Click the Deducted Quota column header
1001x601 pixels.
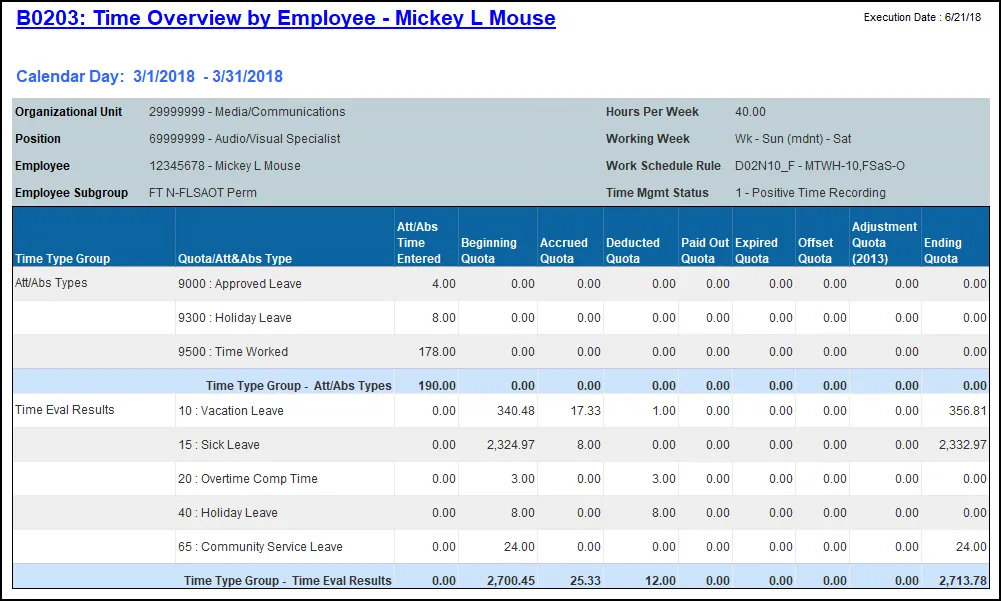tap(633, 251)
